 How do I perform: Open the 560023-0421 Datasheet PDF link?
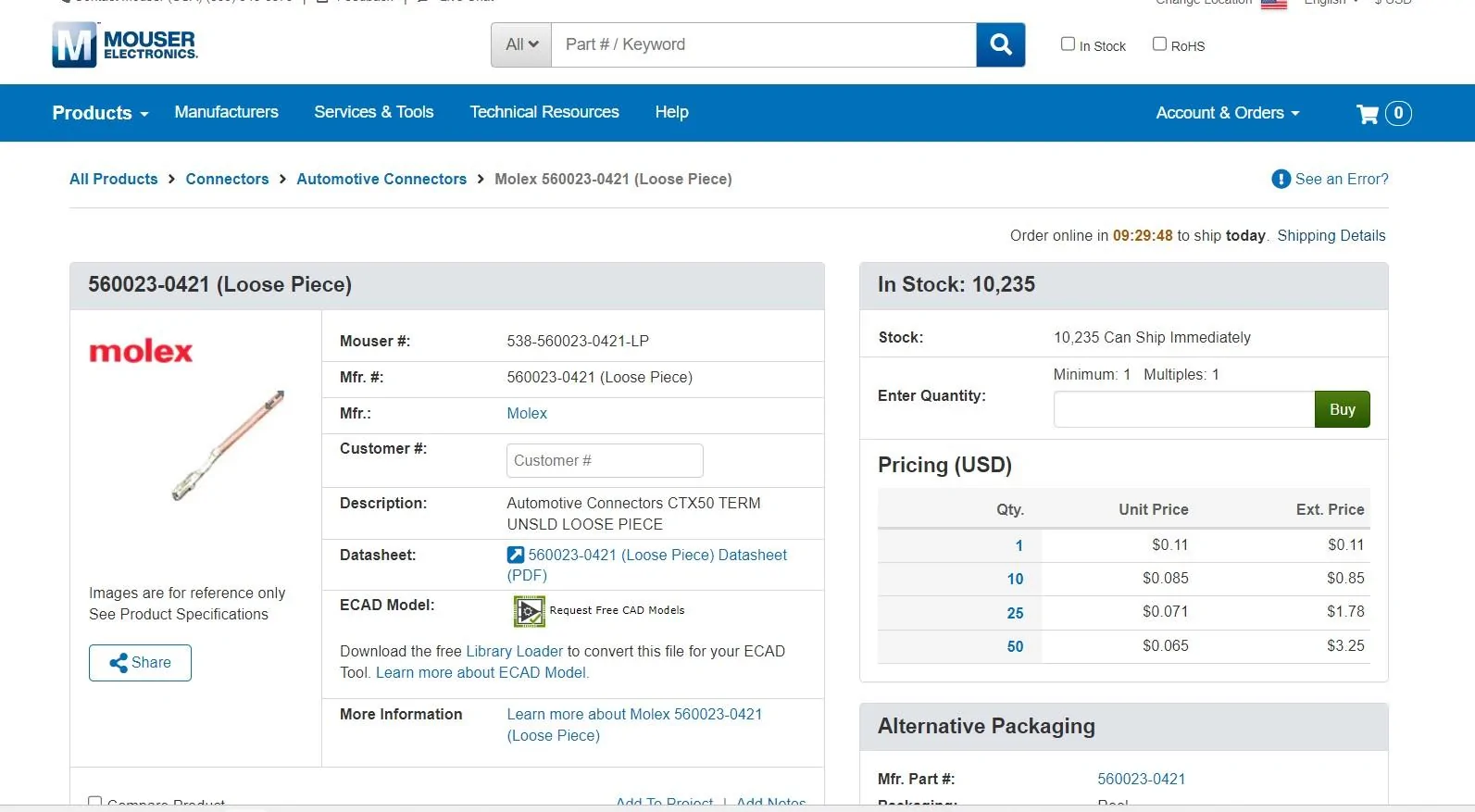point(657,556)
